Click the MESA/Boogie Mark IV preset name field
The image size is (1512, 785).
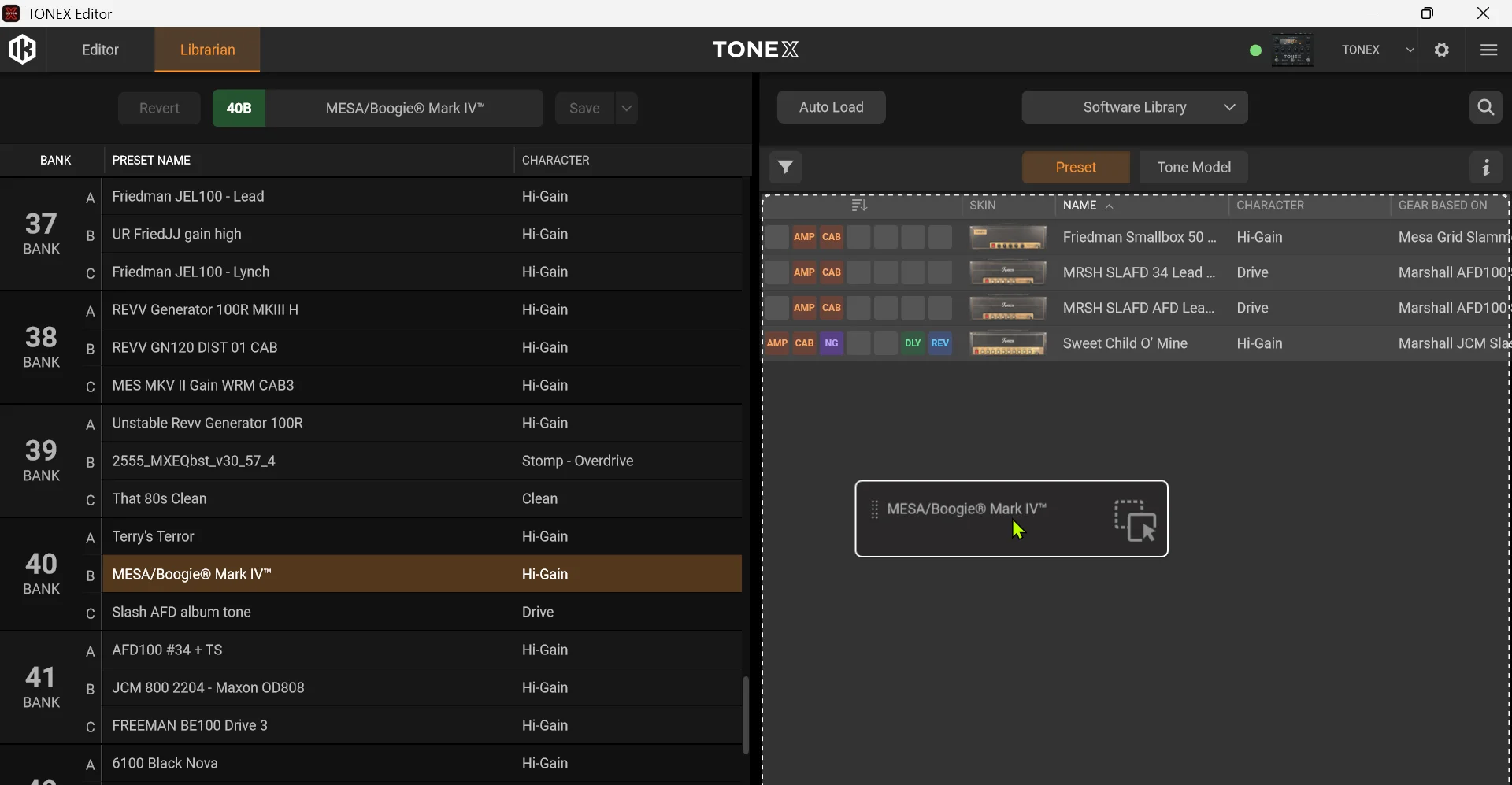click(405, 109)
